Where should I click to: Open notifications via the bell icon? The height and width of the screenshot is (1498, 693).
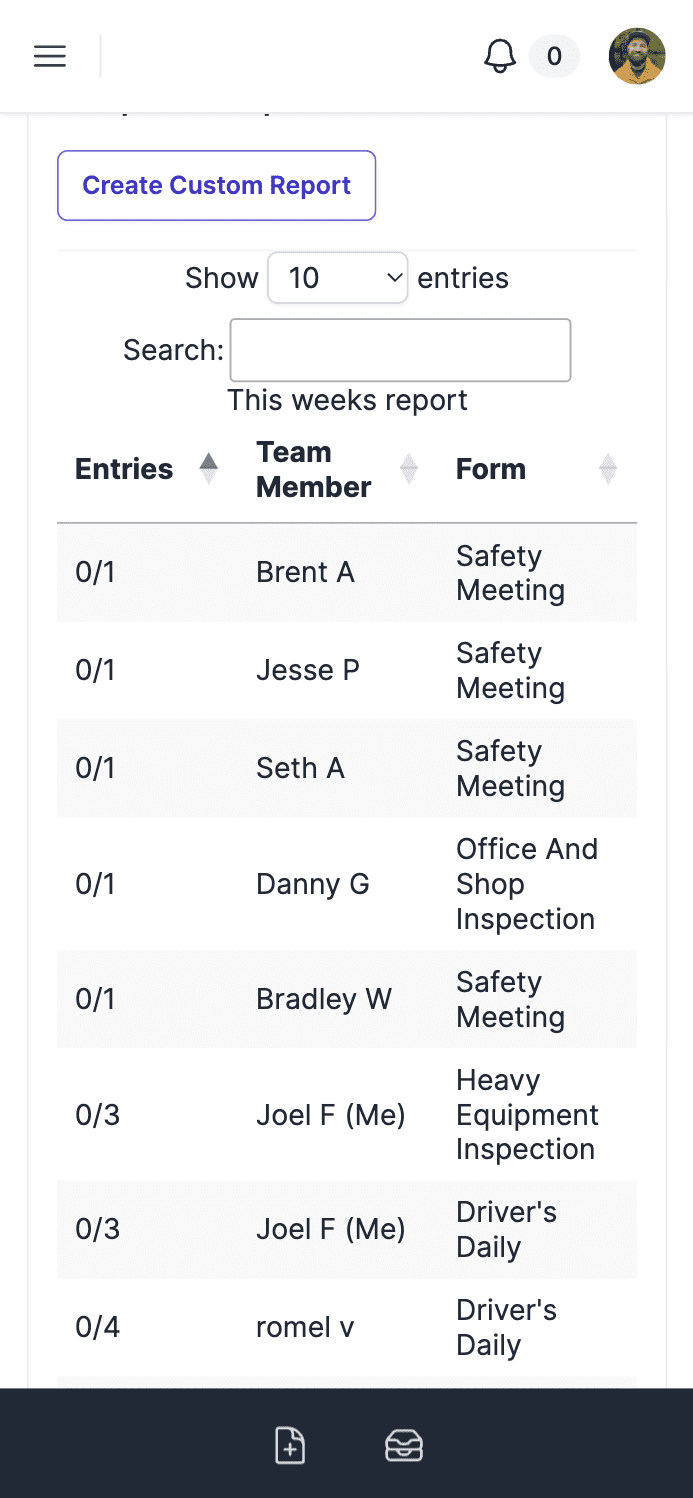500,56
